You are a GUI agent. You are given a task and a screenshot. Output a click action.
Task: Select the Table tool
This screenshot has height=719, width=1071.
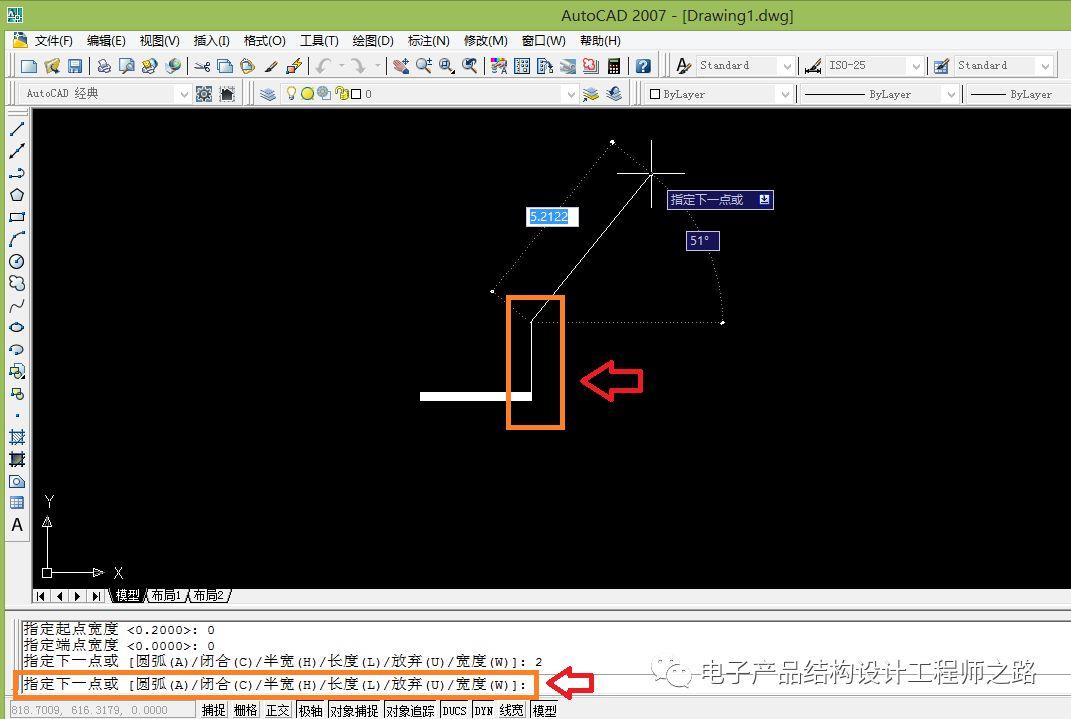coord(17,503)
